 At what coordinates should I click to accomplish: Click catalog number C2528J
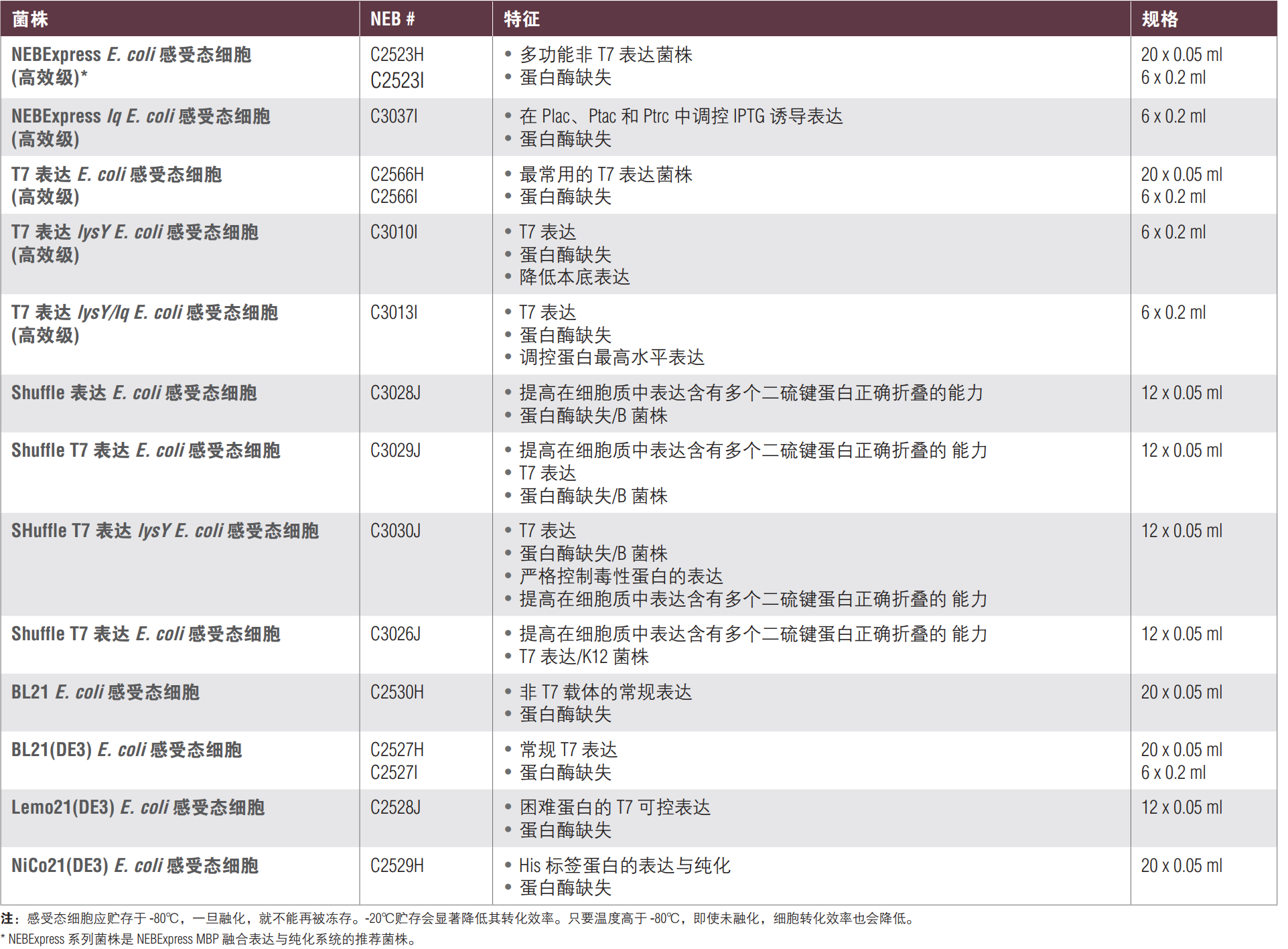(x=395, y=807)
